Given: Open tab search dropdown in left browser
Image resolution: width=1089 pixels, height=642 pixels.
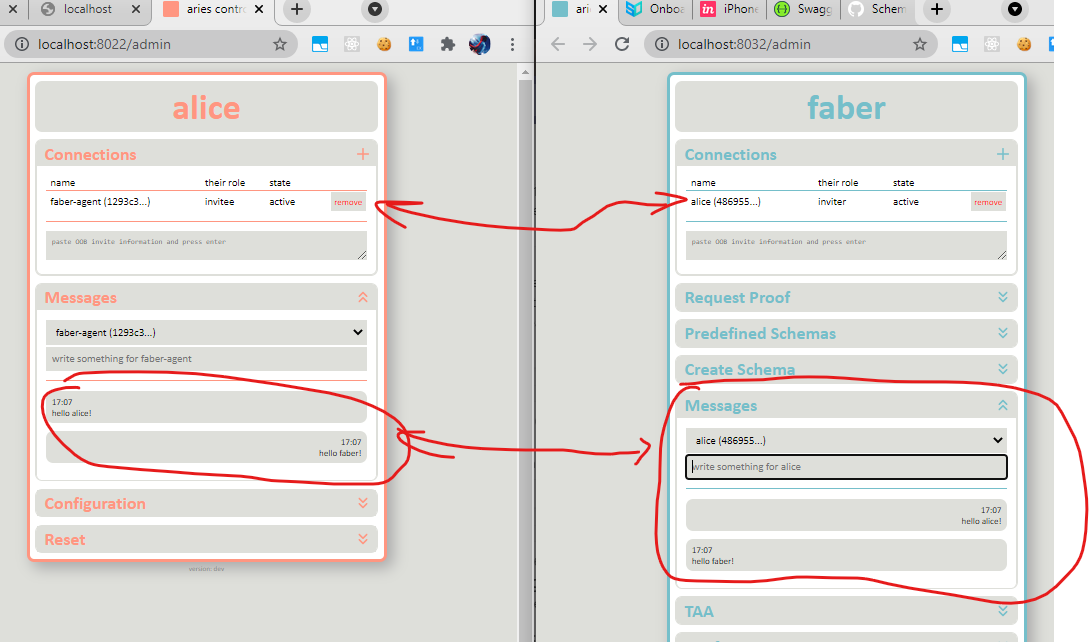Looking at the screenshot, I should click(374, 9).
